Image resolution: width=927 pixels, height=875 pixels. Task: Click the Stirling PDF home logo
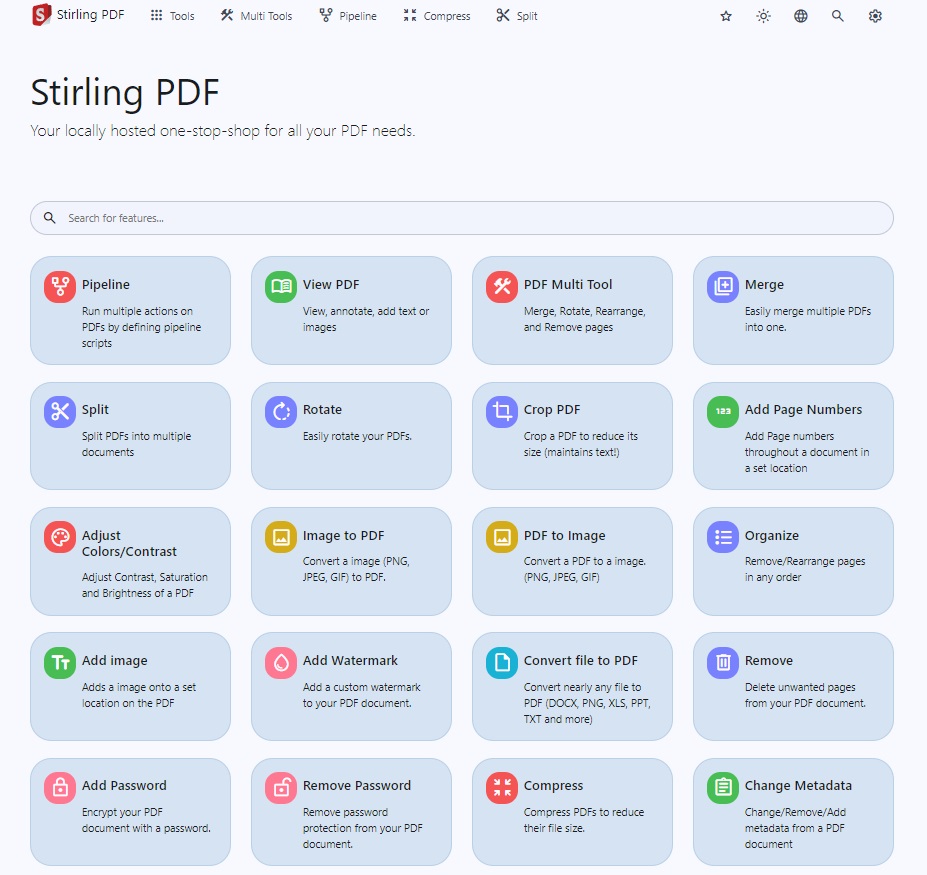(77, 15)
